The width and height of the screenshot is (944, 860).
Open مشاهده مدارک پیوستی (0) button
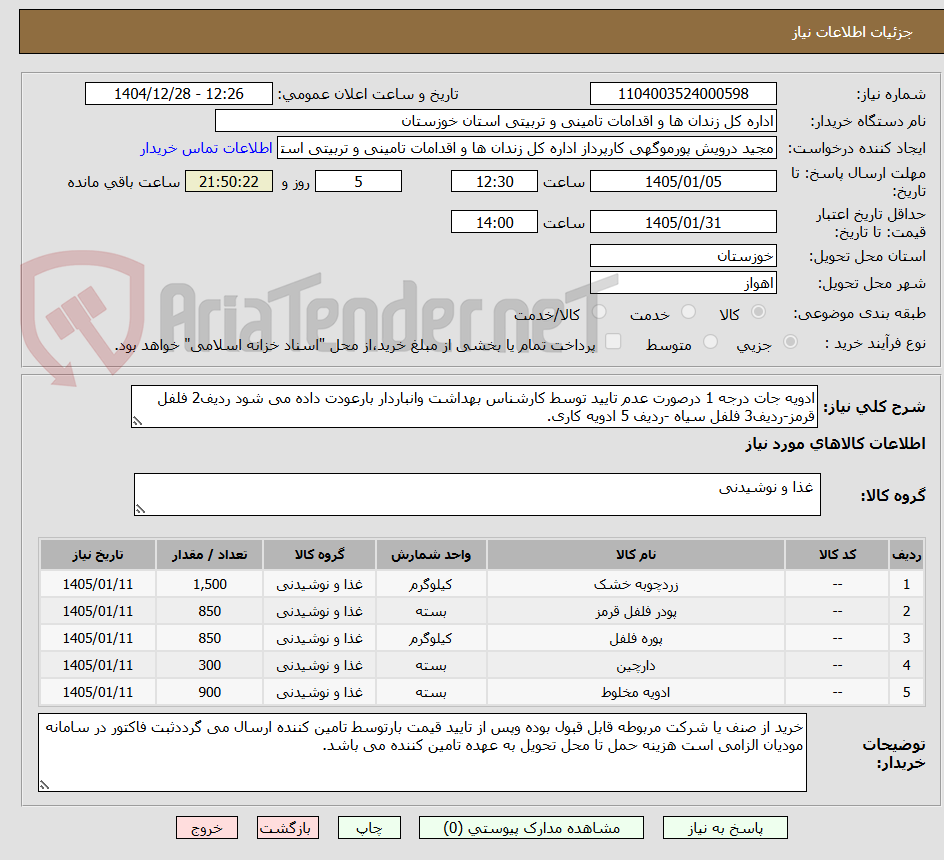pyautogui.click(x=531, y=828)
